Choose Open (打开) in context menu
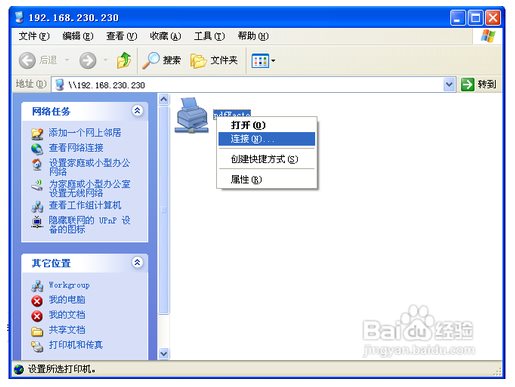This screenshot has width=515, height=387. [266, 125]
